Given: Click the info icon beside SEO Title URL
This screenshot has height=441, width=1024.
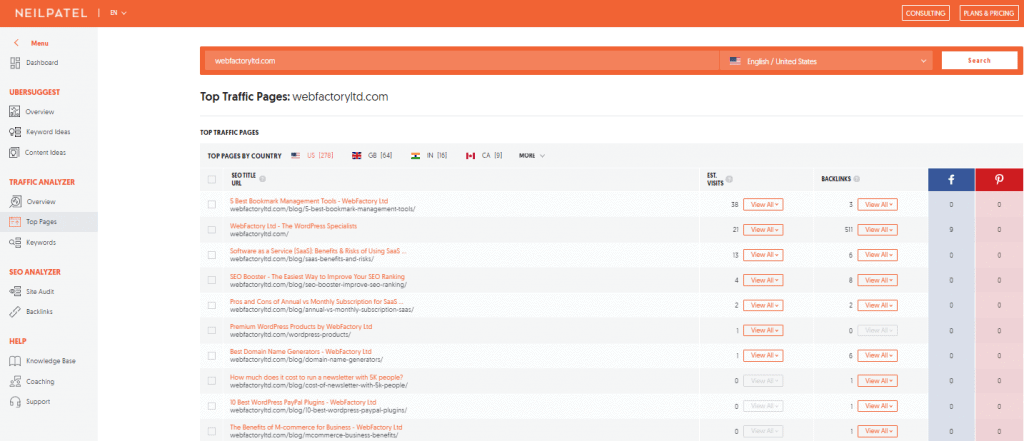Looking at the screenshot, I should [x=263, y=178].
